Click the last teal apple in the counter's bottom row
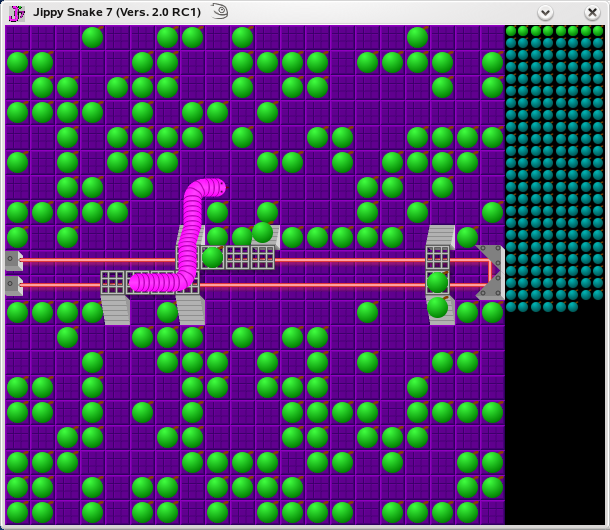The image size is (610, 530). coord(573,307)
